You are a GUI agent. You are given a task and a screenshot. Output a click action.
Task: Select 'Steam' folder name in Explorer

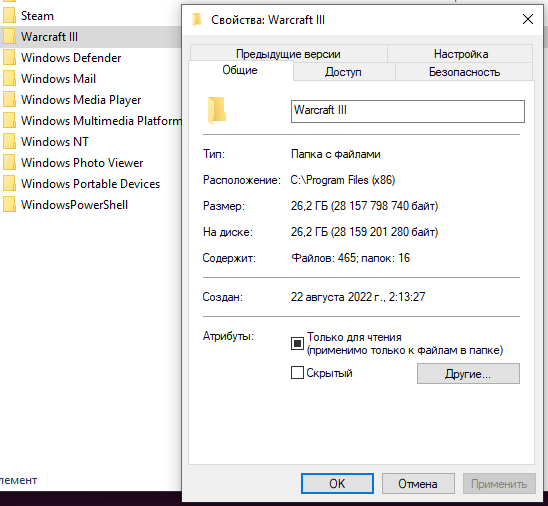tap(37, 16)
